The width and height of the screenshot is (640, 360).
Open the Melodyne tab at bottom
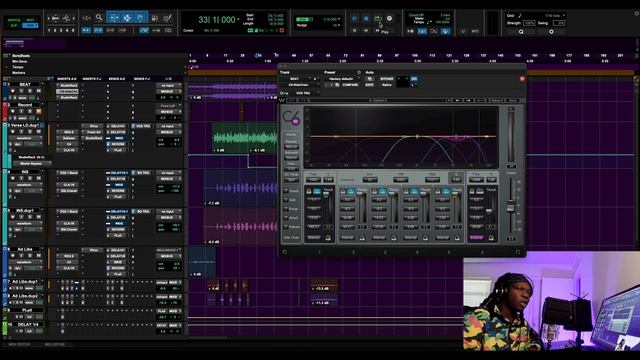click(x=55, y=344)
